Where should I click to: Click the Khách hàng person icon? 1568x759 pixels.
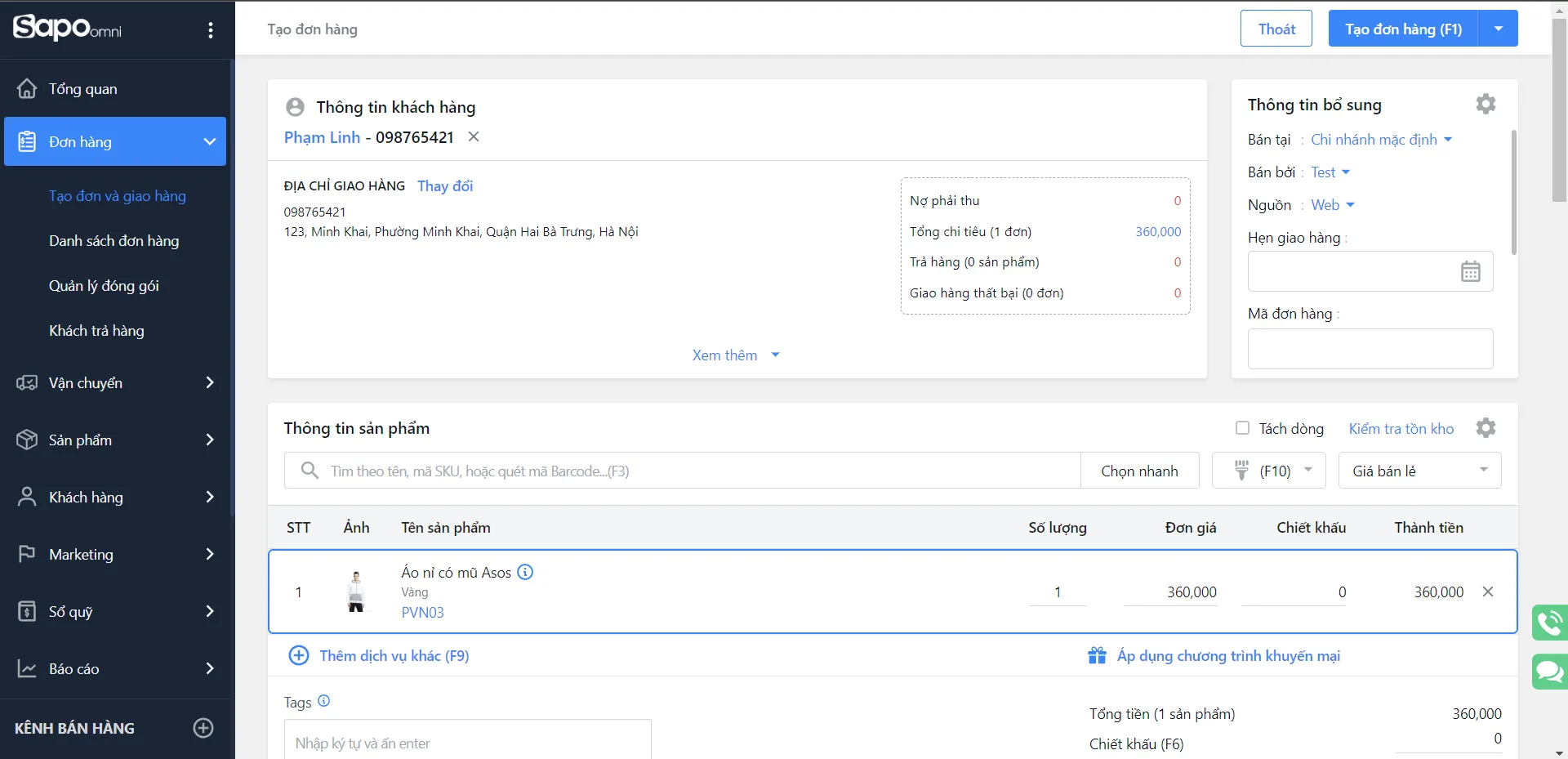(27, 497)
